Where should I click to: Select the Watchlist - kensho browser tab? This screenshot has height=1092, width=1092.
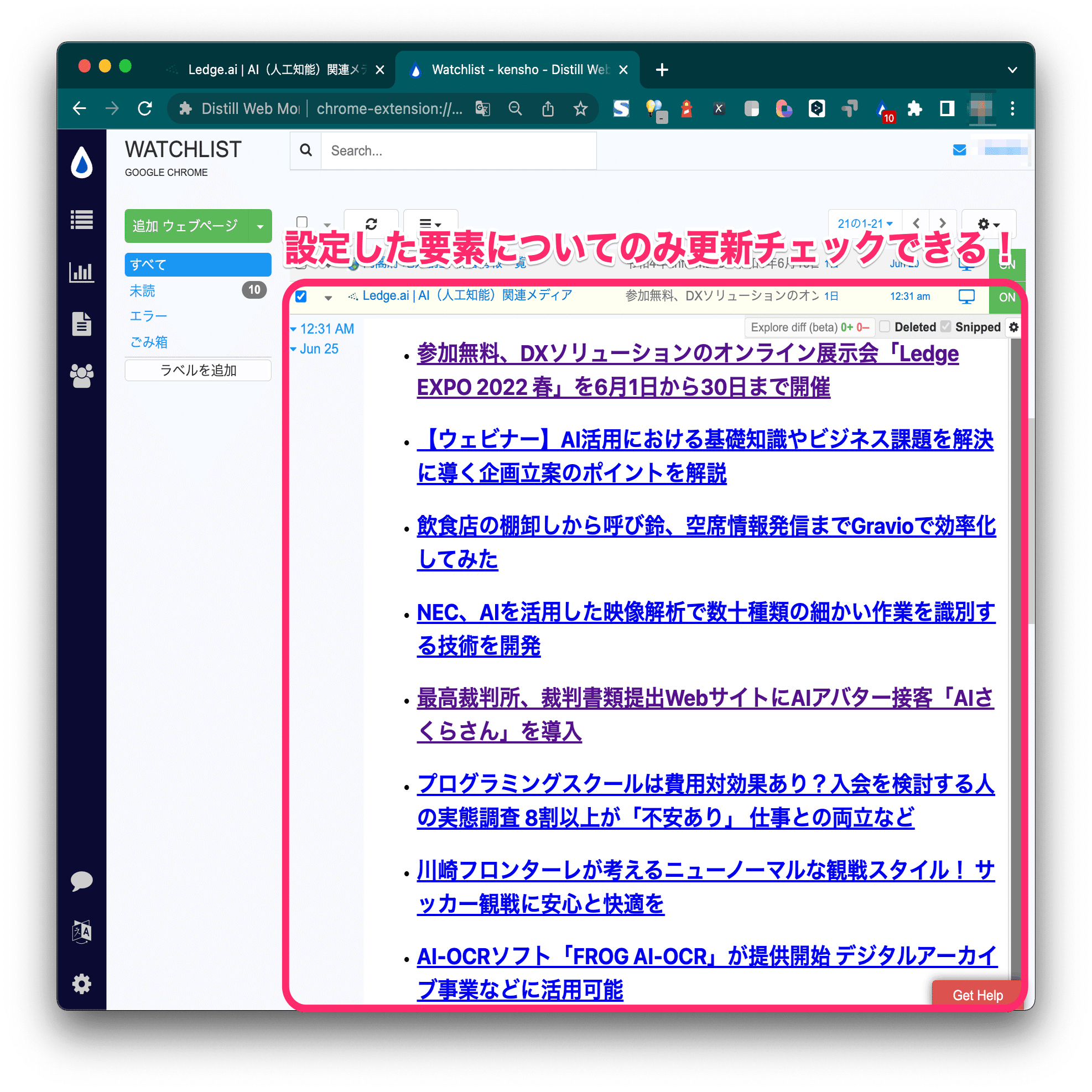click(x=518, y=70)
